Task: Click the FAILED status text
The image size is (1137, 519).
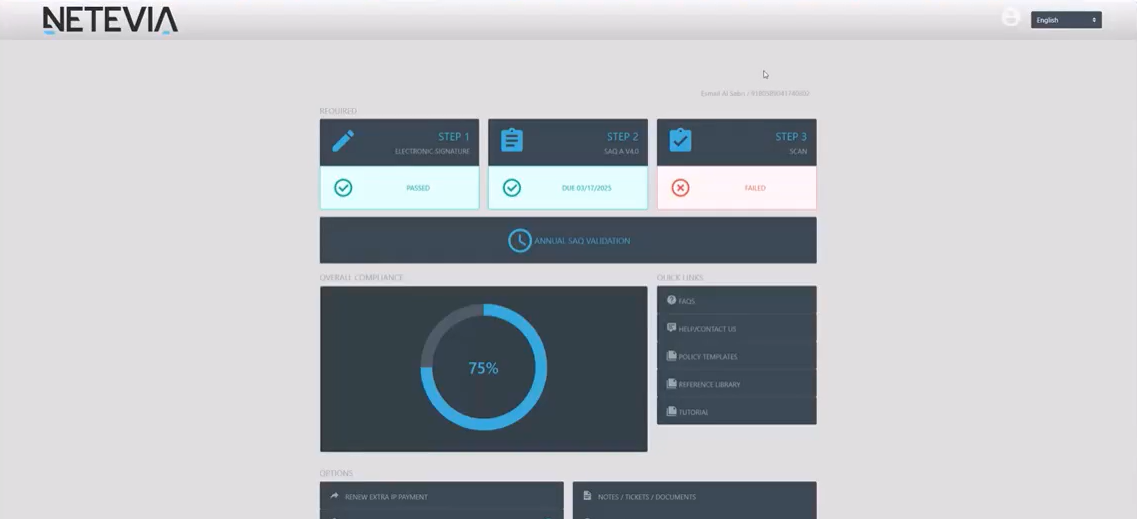Action: pos(755,188)
